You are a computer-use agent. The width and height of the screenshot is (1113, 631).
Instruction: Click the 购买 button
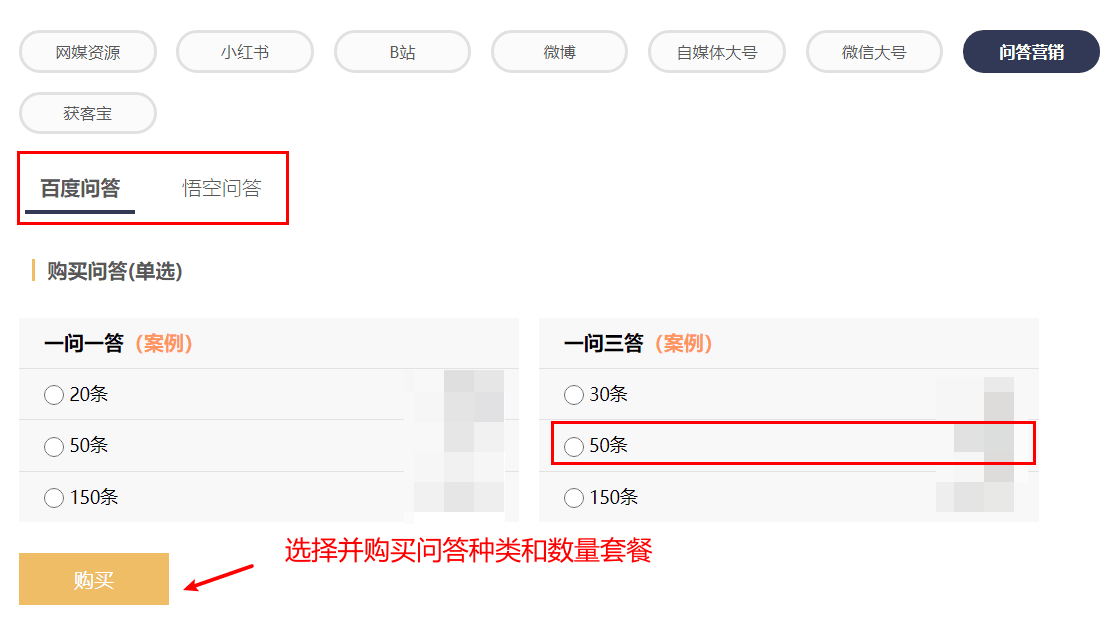(x=94, y=579)
